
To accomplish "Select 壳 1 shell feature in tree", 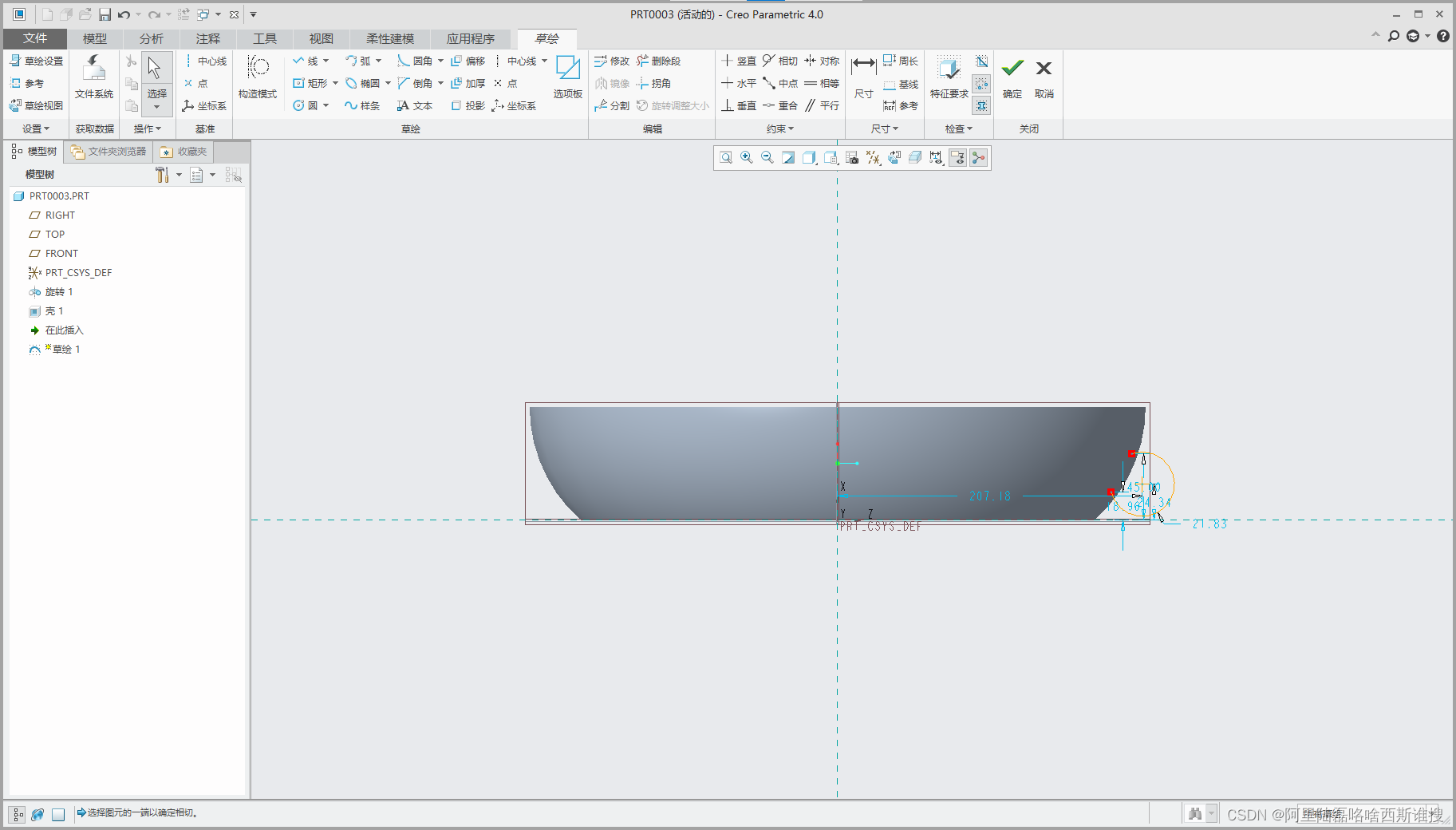I will coord(46,311).
